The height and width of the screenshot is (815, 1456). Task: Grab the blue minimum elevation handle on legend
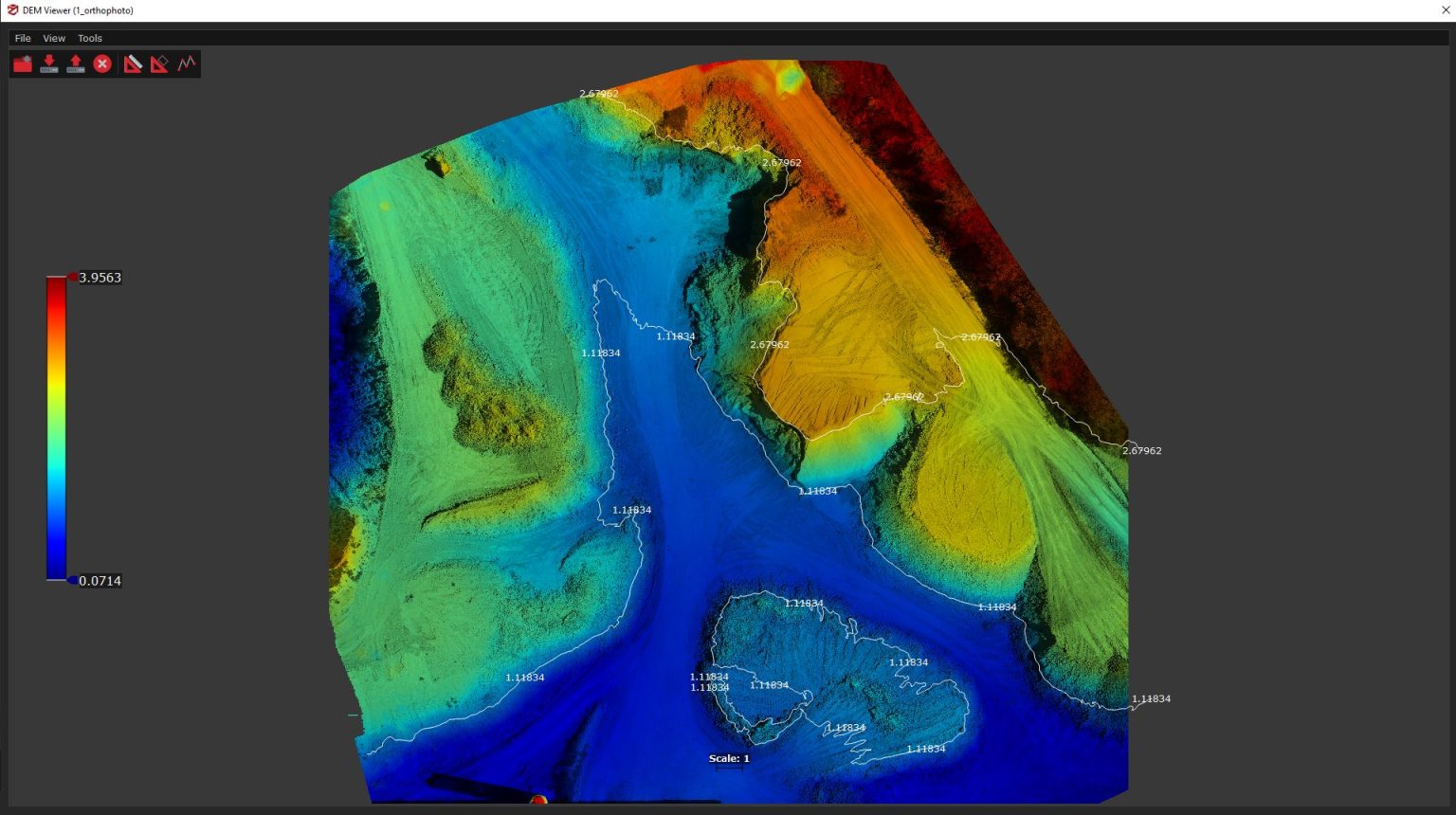pyautogui.click(x=73, y=580)
